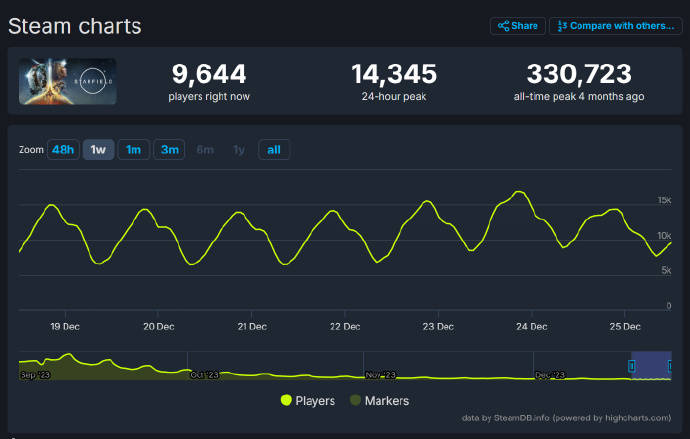Click the Starfield game thumbnail
The height and width of the screenshot is (439, 690).
click(x=67, y=82)
